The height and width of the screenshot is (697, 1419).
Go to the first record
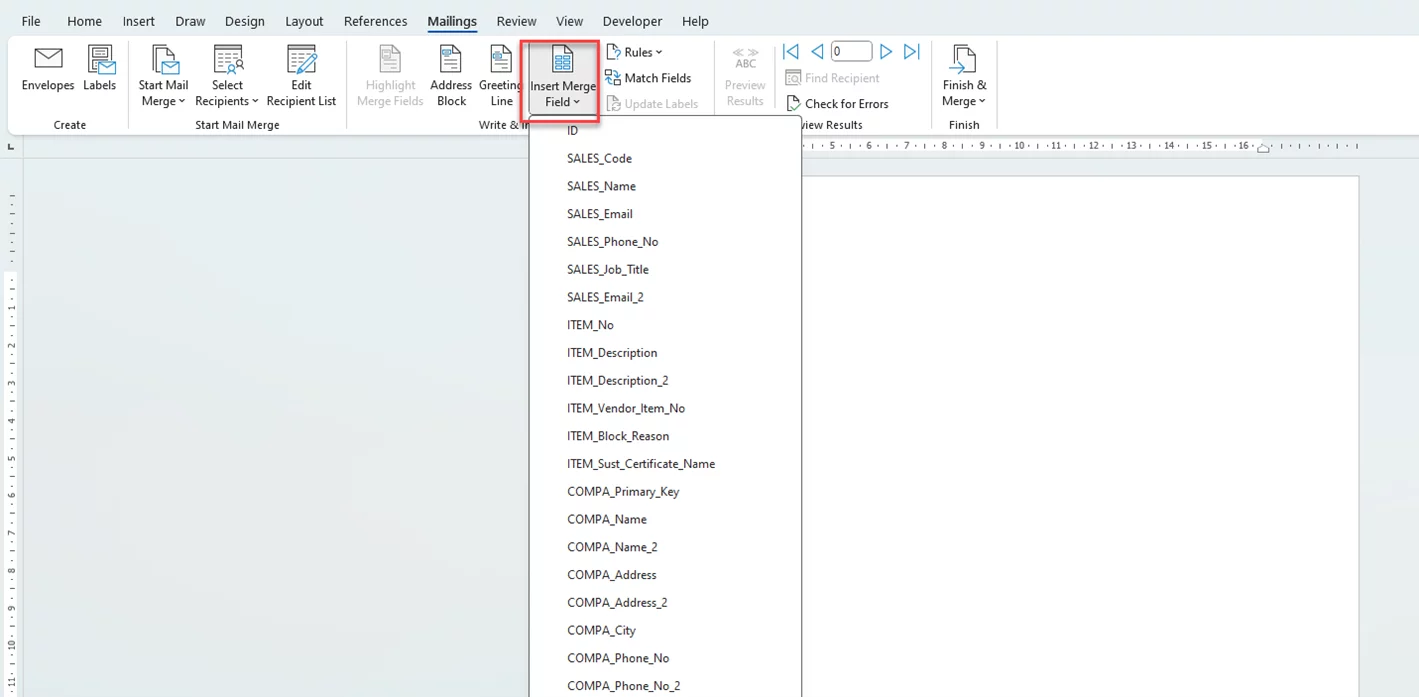tap(791, 52)
